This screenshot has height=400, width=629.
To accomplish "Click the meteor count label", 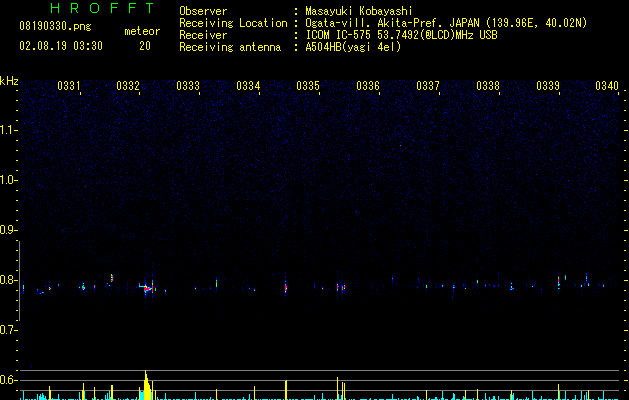I will 142,31.
